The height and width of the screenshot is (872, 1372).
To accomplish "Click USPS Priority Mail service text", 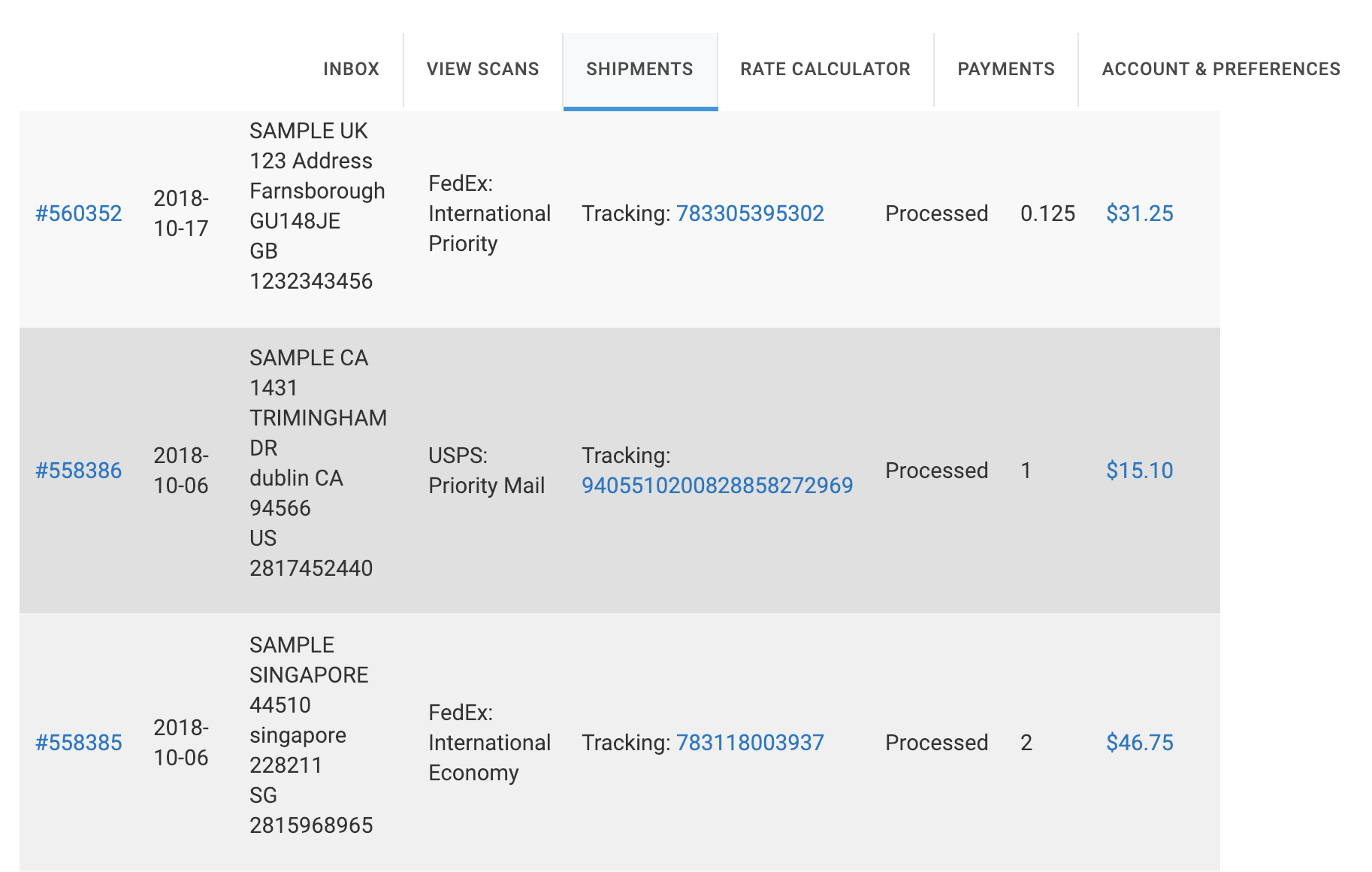I will tap(486, 471).
